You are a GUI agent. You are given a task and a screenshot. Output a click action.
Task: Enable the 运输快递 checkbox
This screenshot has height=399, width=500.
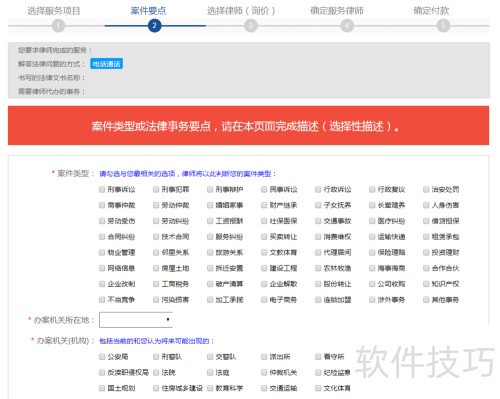[372, 237]
